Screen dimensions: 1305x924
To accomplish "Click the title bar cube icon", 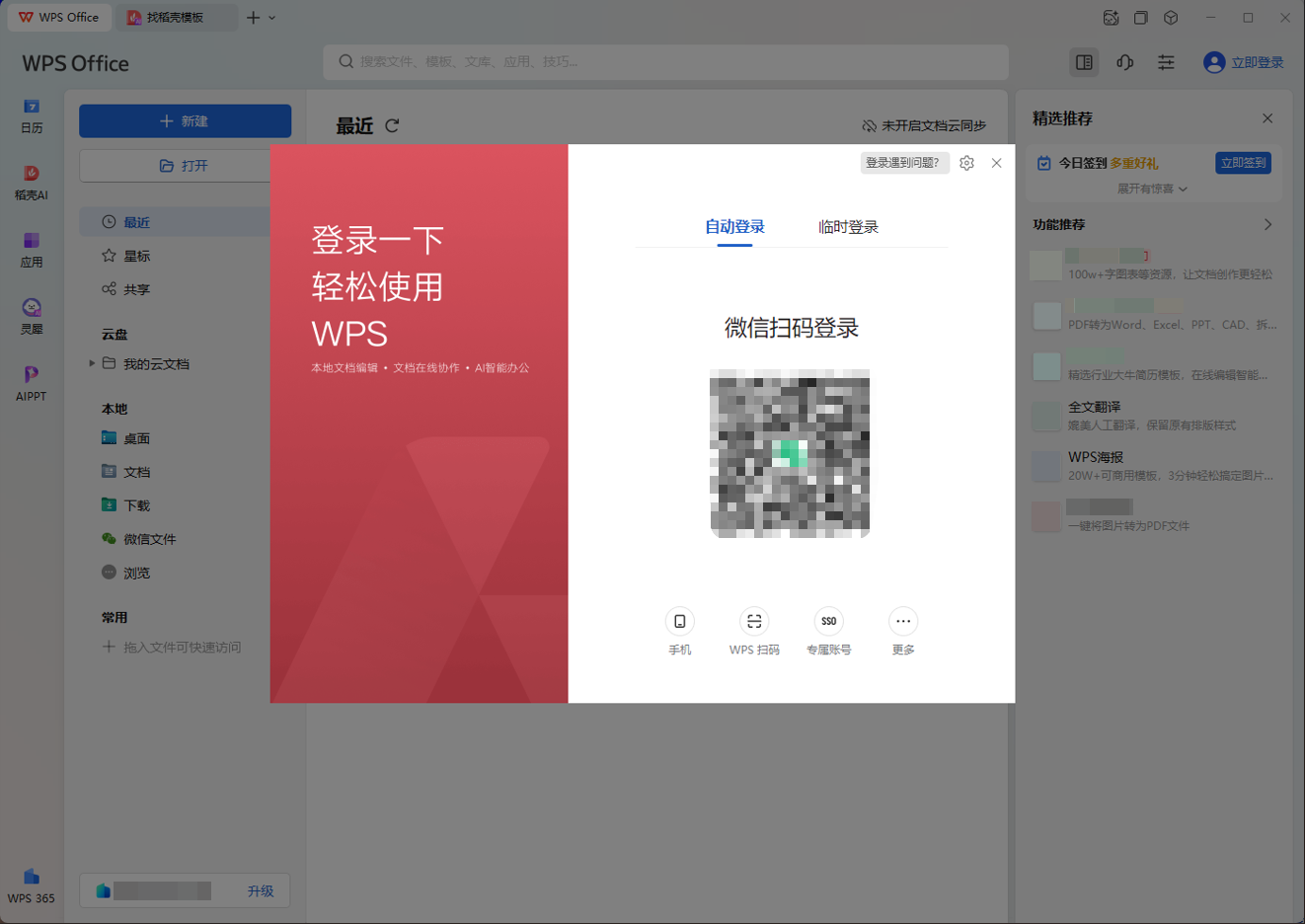I will pos(1171,18).
